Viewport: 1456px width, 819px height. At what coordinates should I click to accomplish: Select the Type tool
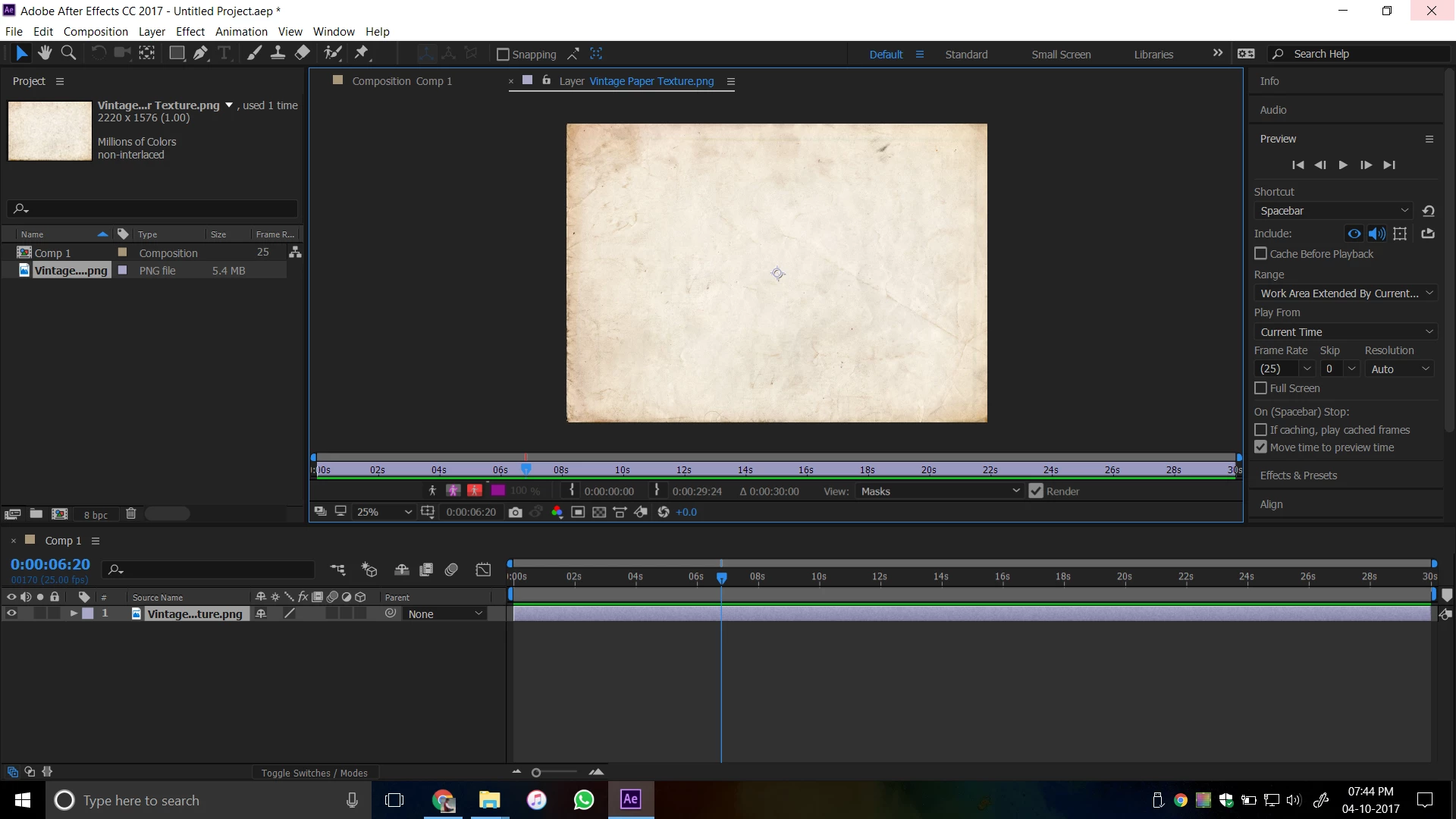point(224,53)
